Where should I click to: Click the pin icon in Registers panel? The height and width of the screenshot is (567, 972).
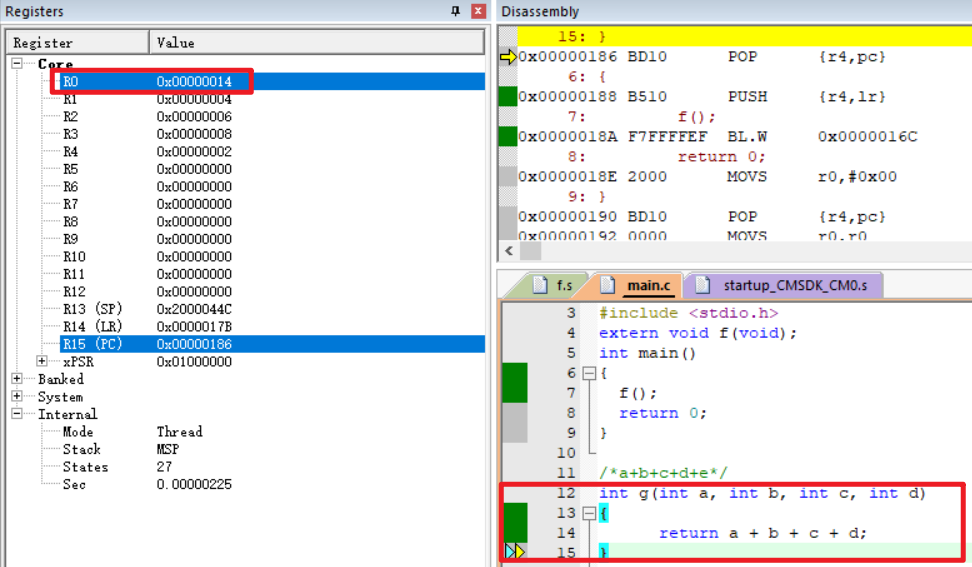click(x=456, y=11)
